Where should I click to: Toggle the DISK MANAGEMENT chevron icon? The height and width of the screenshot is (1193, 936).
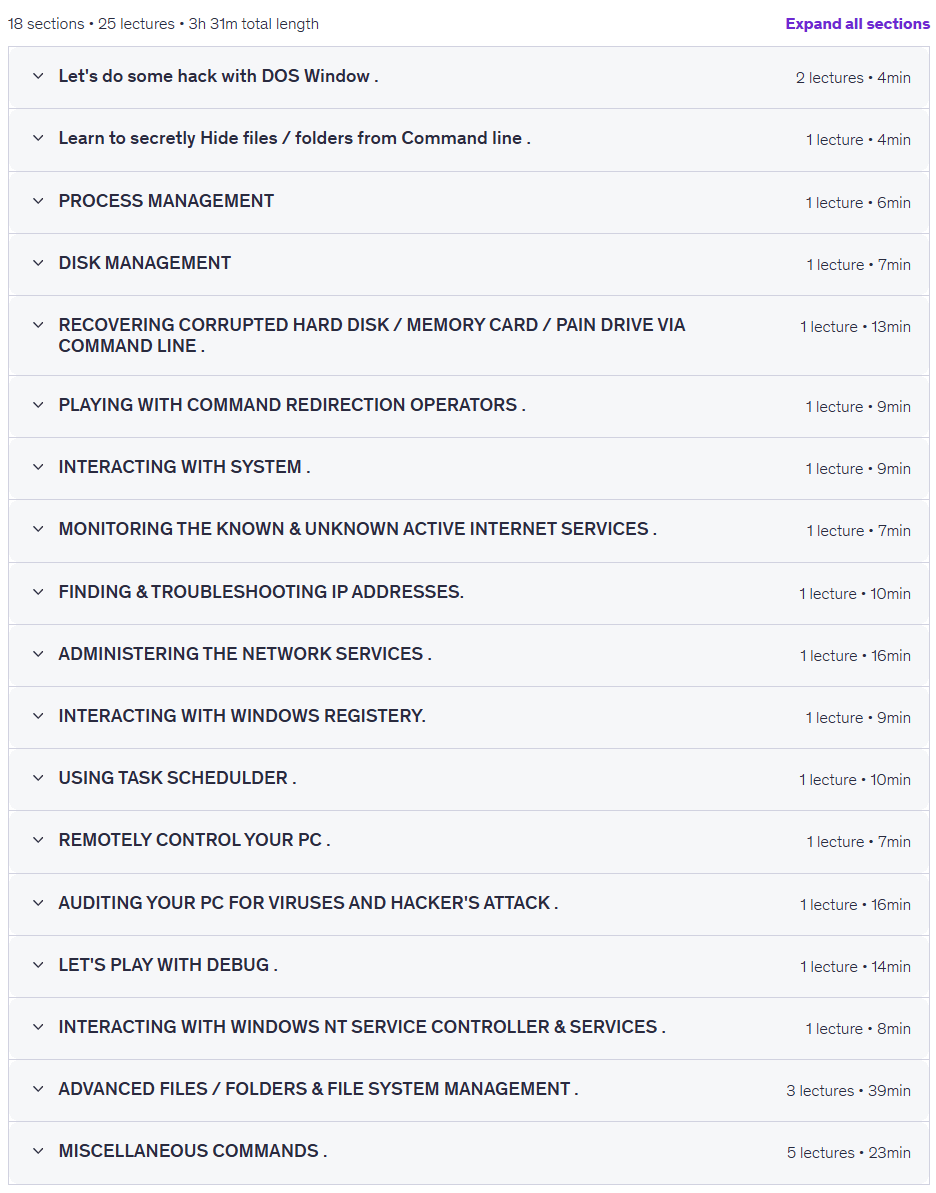coord(38,263)
